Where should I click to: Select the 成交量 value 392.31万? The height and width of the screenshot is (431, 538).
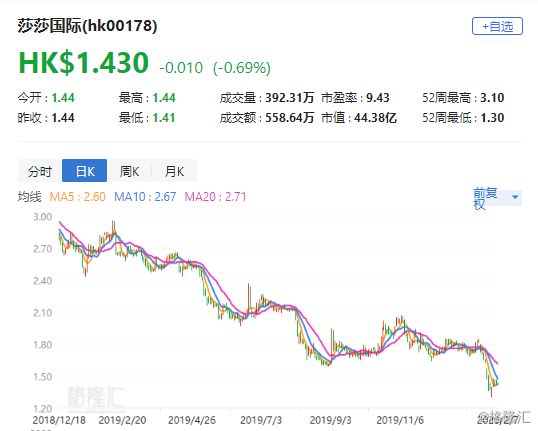290,98
